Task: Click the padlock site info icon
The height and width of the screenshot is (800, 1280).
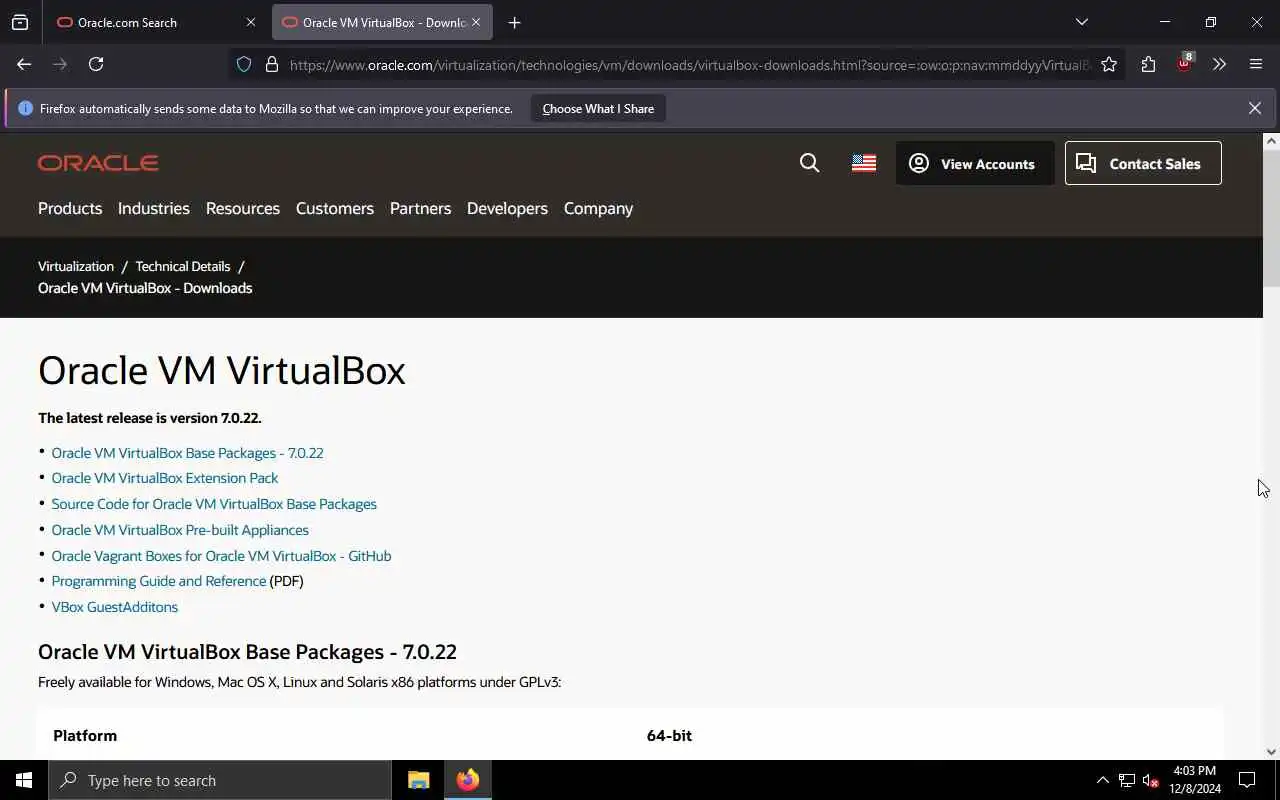Action: click(x=271, y=64)
